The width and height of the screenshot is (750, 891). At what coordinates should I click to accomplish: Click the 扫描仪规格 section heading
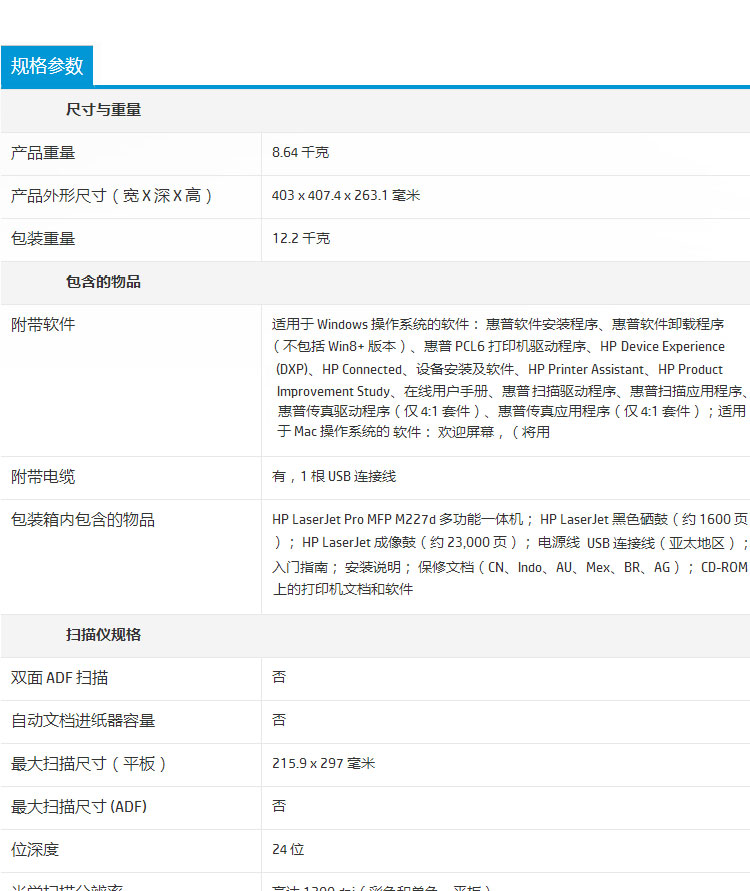click(103, 635)
